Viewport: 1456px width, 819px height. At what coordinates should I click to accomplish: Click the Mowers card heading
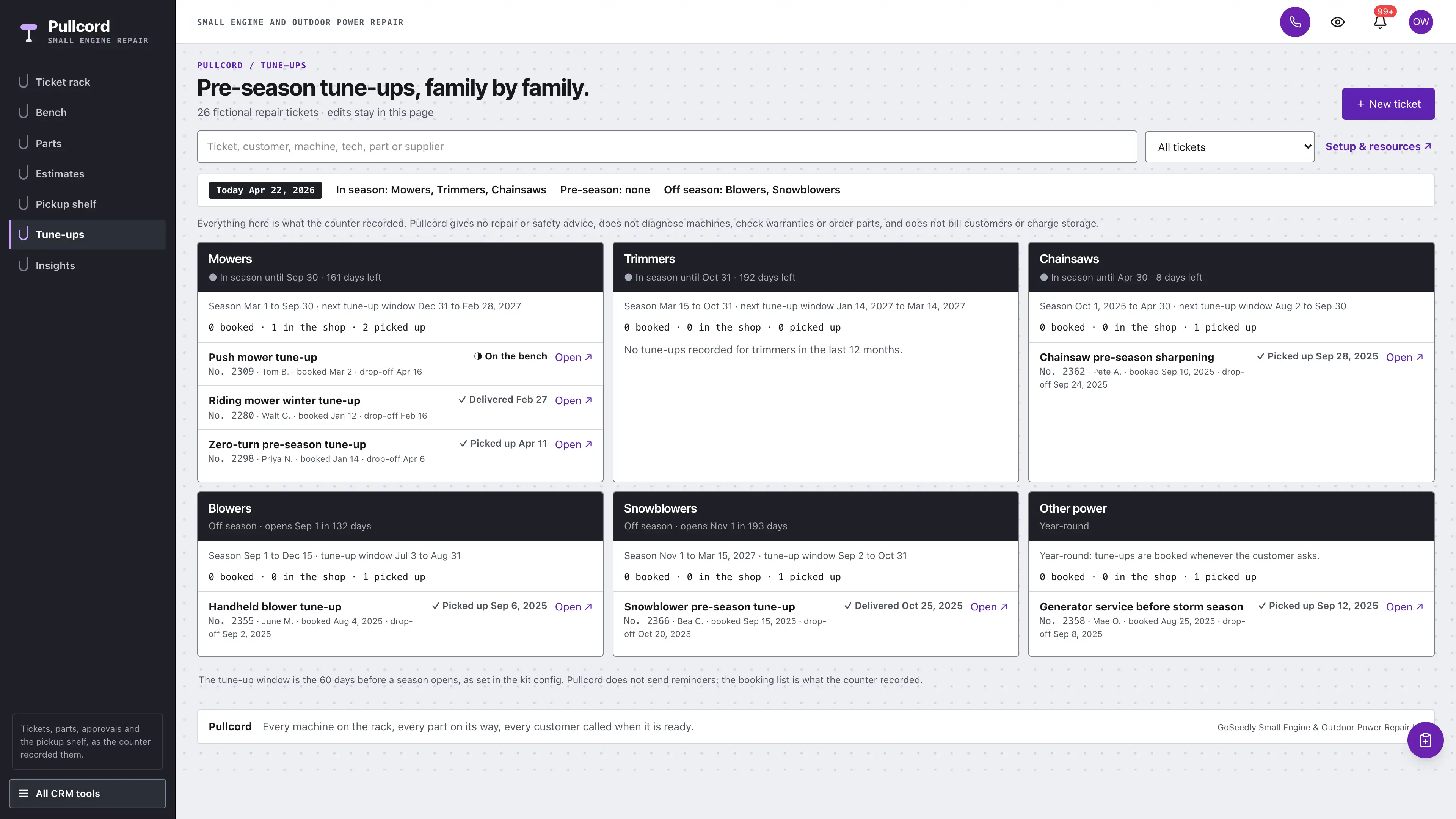pyautogui.click(x=230, y=259)
